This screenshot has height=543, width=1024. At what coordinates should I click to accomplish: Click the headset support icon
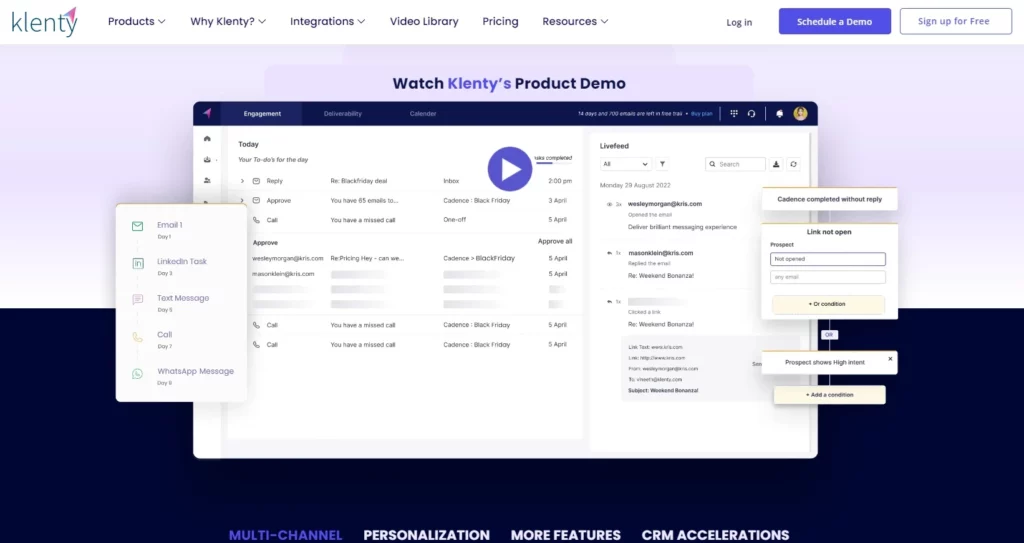(x=752, y=113)
